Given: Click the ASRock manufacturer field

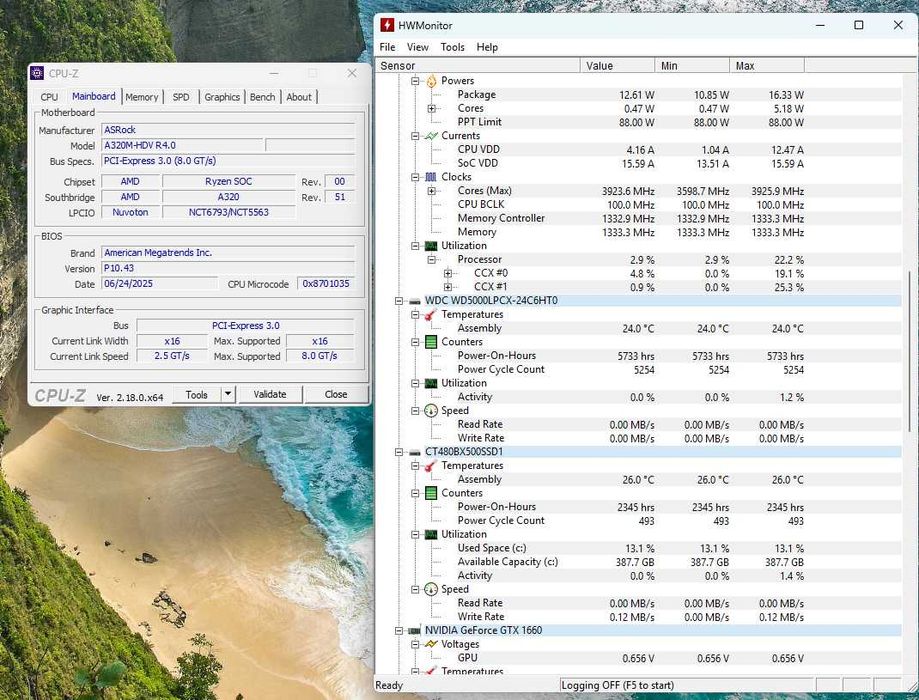Looking at the screenshot, I should pyautogui.click(x=228, y=130).
